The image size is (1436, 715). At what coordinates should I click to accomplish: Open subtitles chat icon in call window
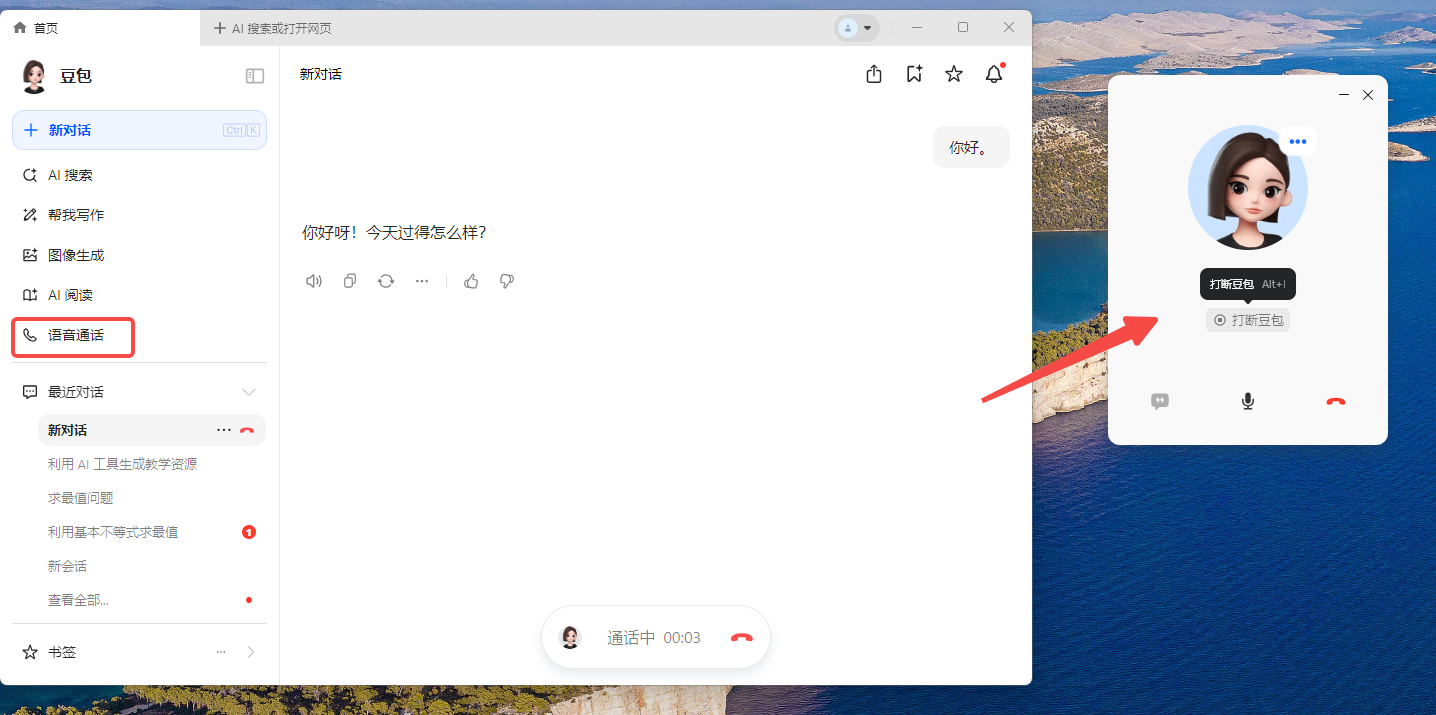[x=1160, y=401]
